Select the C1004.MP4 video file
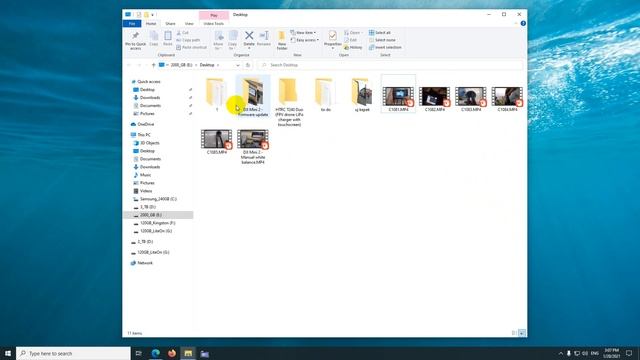Viewport: 640px width, 360px height. (507, 99)
